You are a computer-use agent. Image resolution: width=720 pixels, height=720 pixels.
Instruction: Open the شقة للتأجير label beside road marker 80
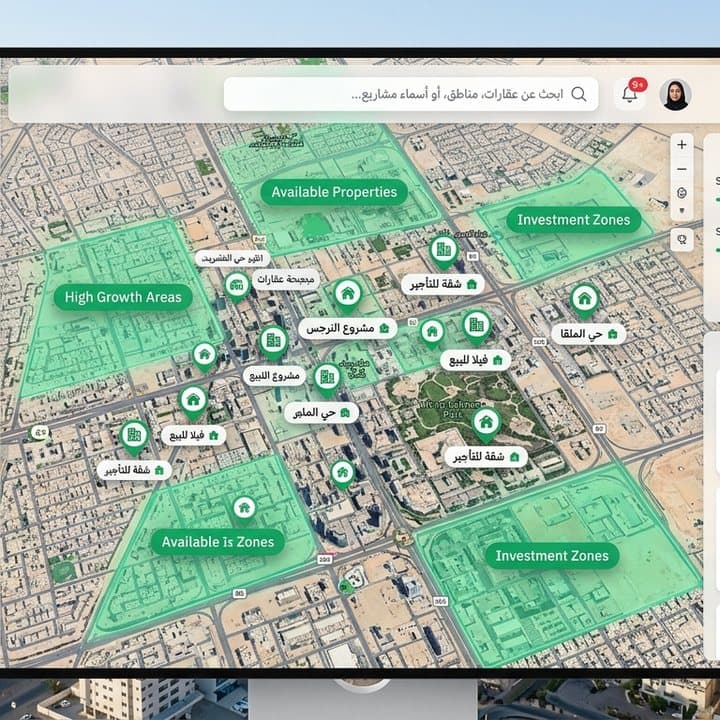click(x=443, y=285)
